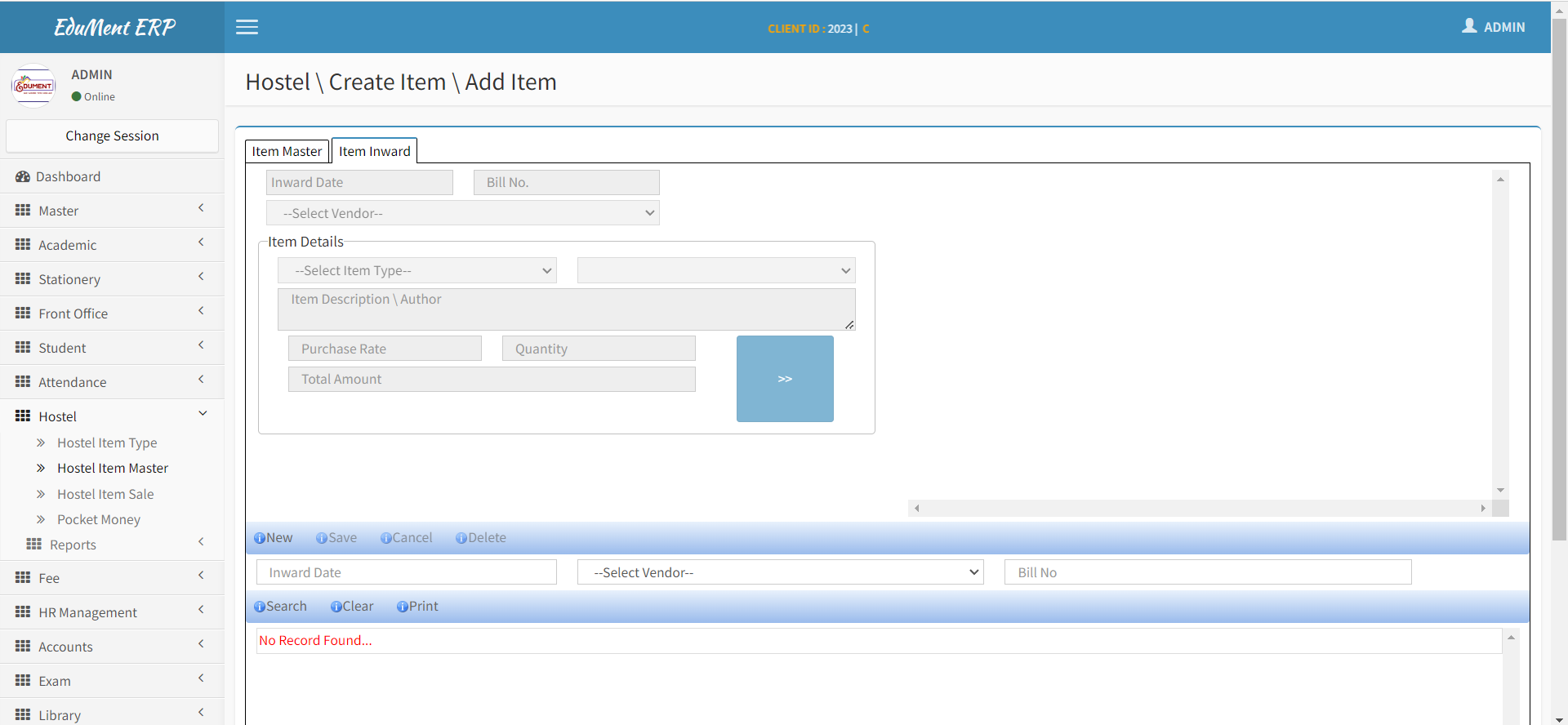Click the Purchase Rate input field
Image resolution: width=1568 pixels, height=725 pixels.
click(385, 349)
